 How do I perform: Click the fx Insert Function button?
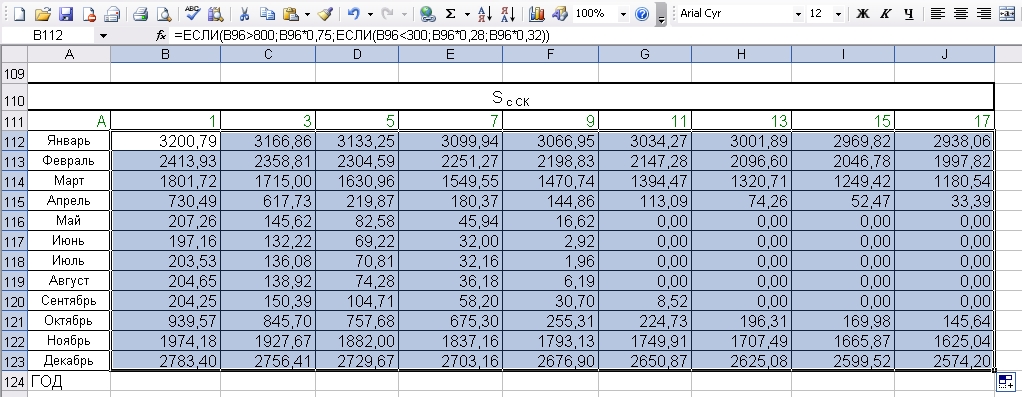click(x=161, y=37)
